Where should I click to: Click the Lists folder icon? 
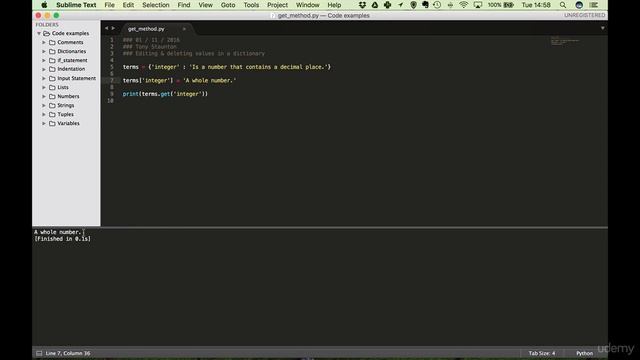tap(52, 87)
